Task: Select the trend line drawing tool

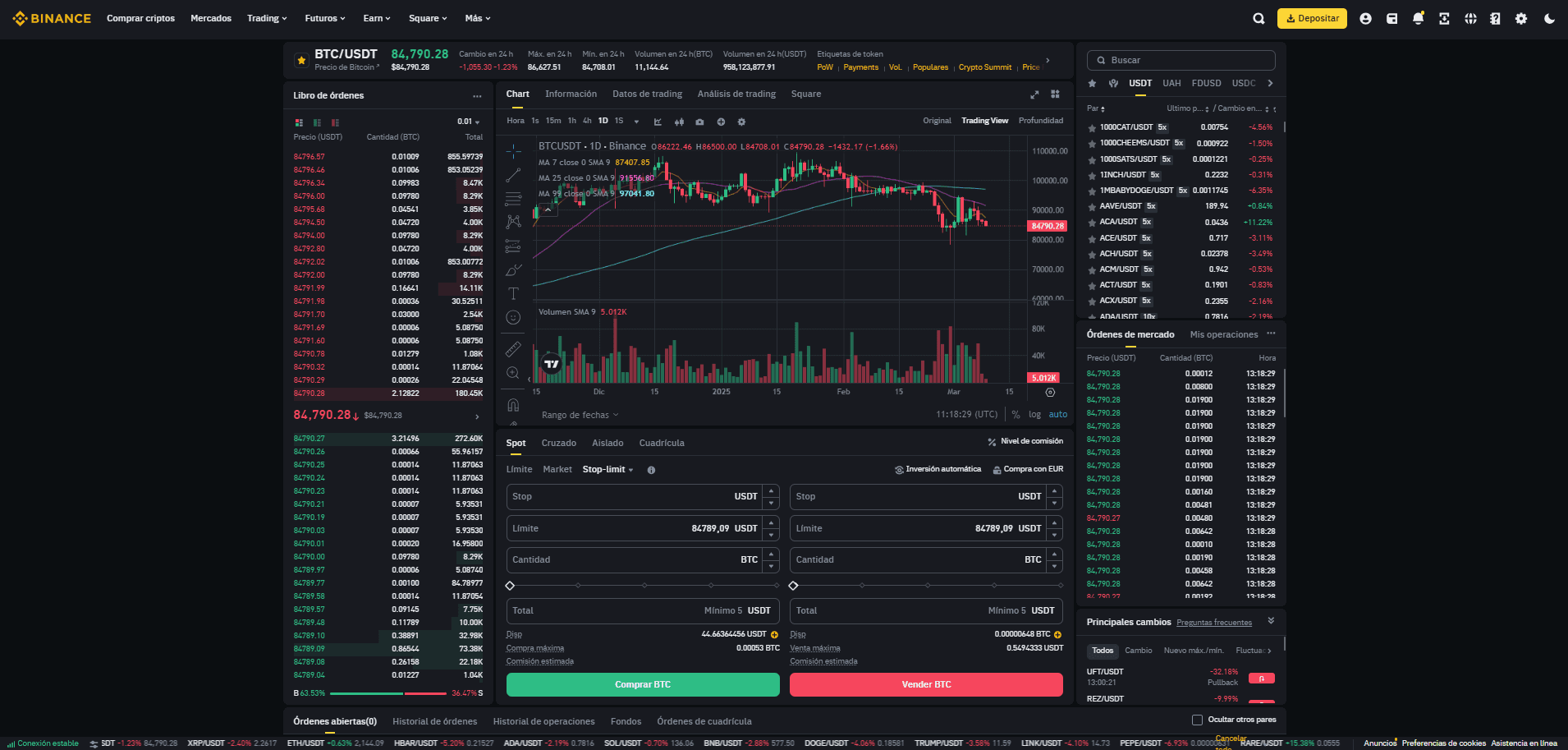Action: [513, 175]
